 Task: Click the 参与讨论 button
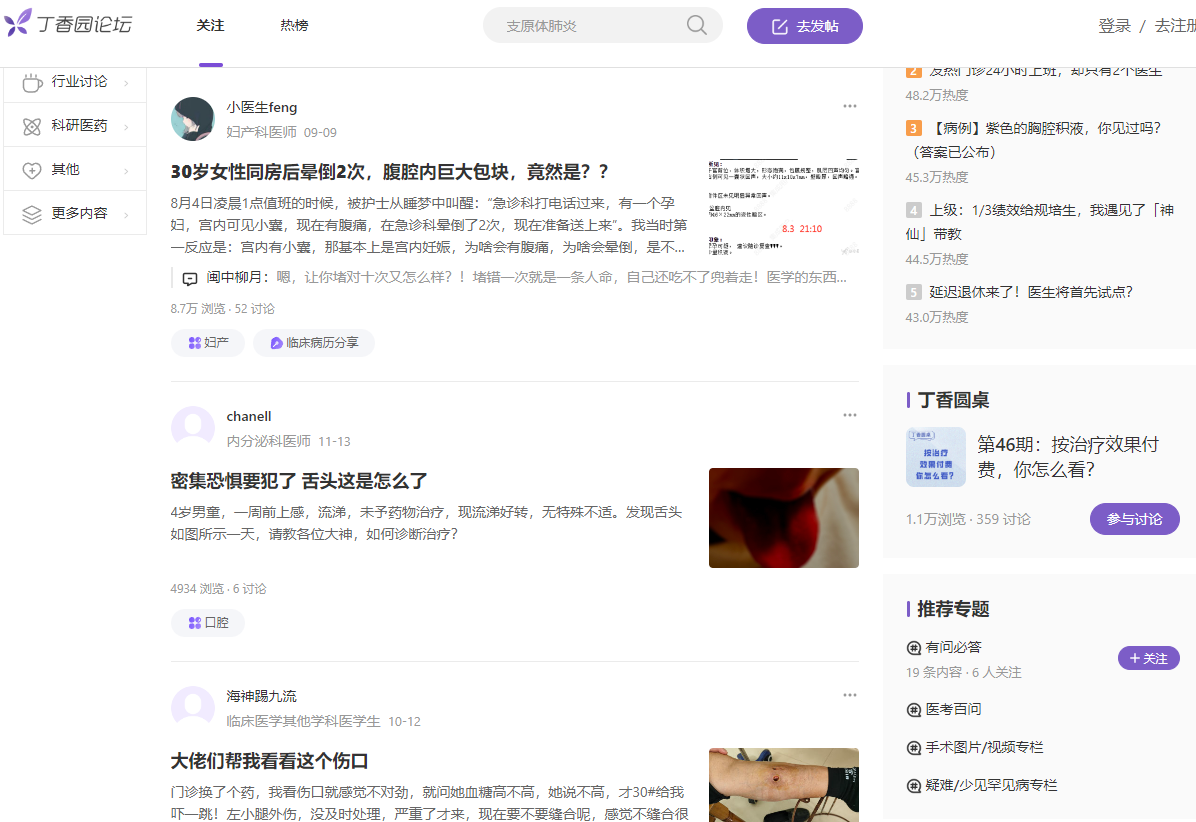pos(1134,519)
